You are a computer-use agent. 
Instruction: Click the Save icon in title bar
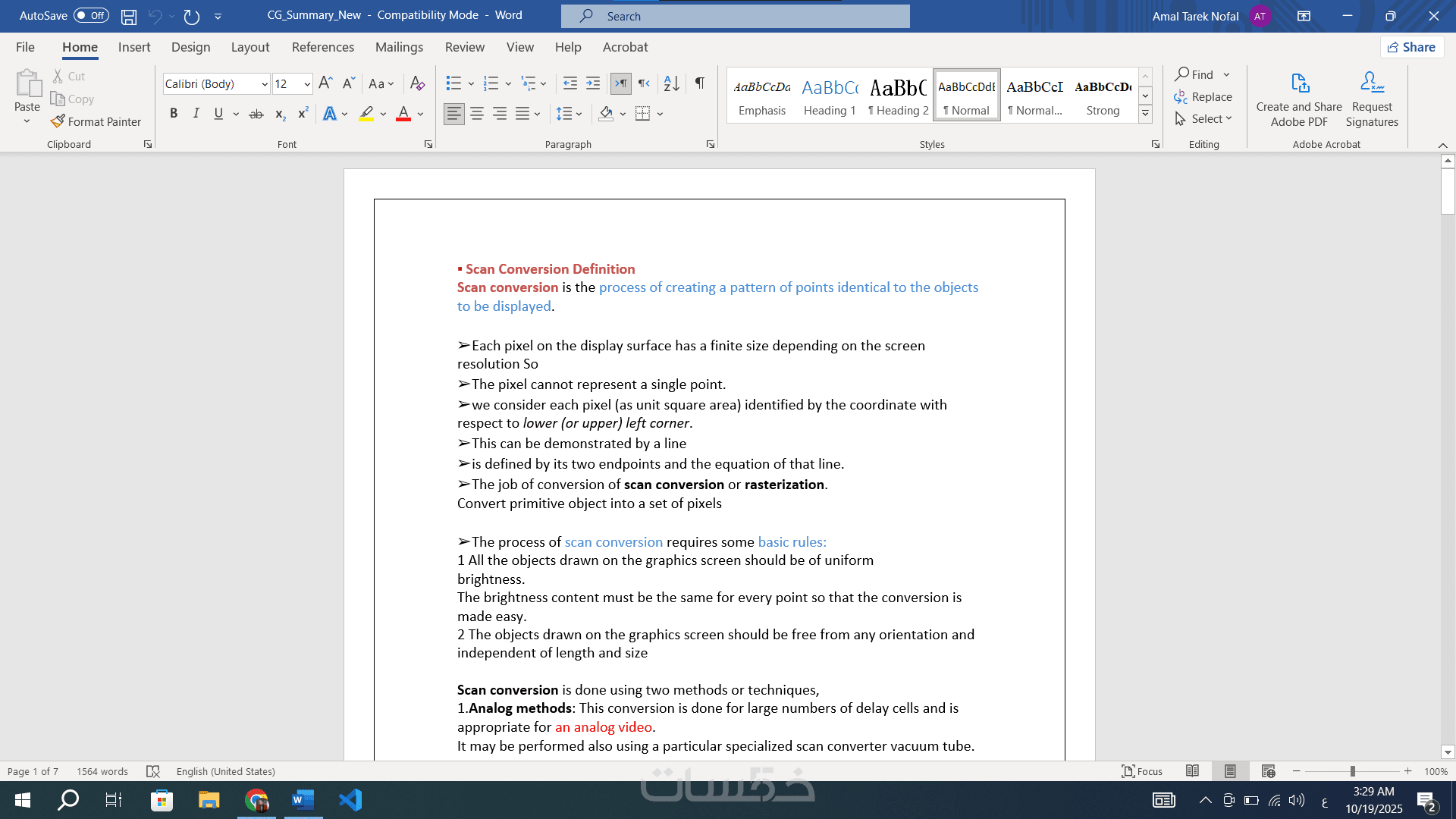[129, 16]
